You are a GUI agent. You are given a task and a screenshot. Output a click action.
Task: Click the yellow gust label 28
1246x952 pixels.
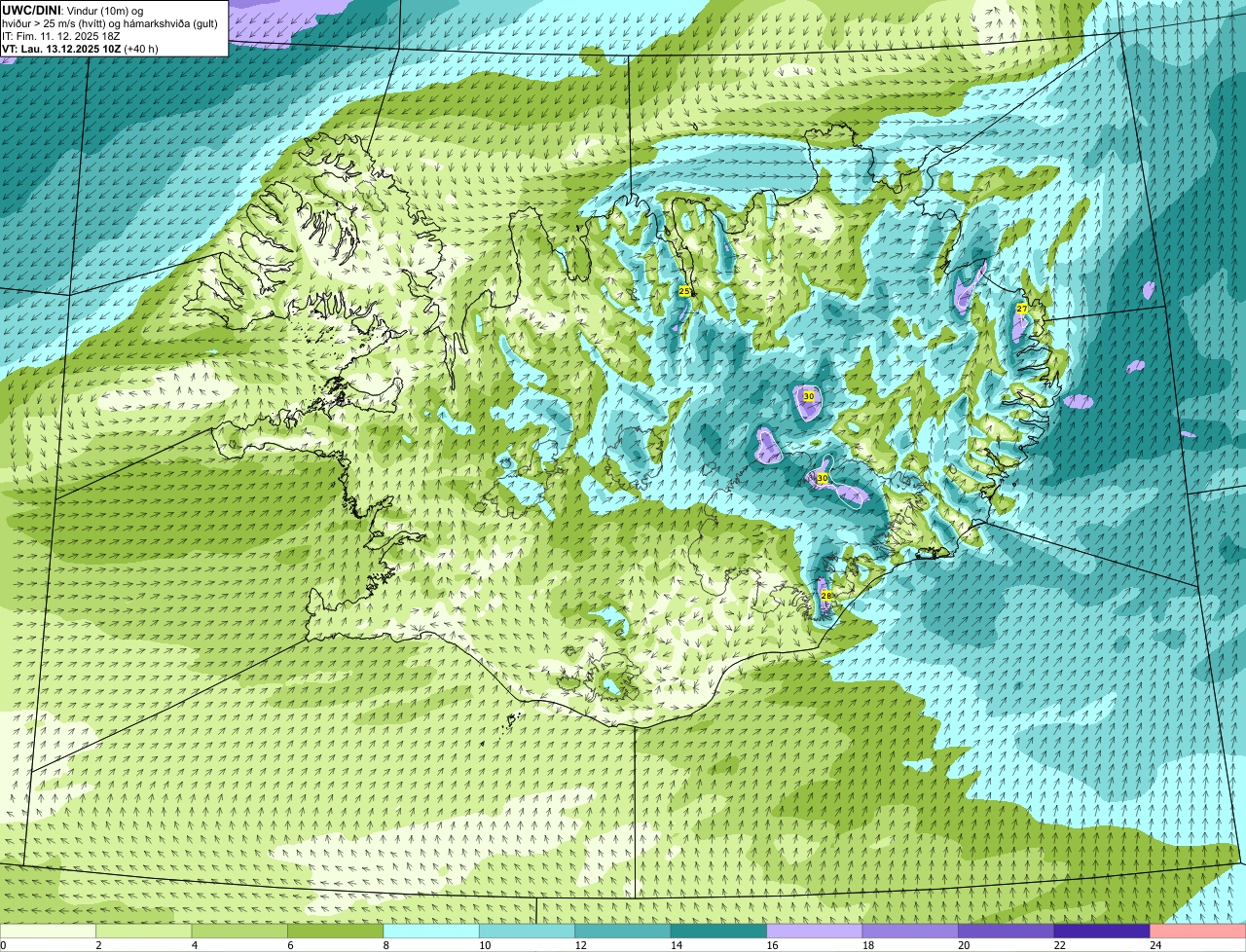tap(825, 595)
